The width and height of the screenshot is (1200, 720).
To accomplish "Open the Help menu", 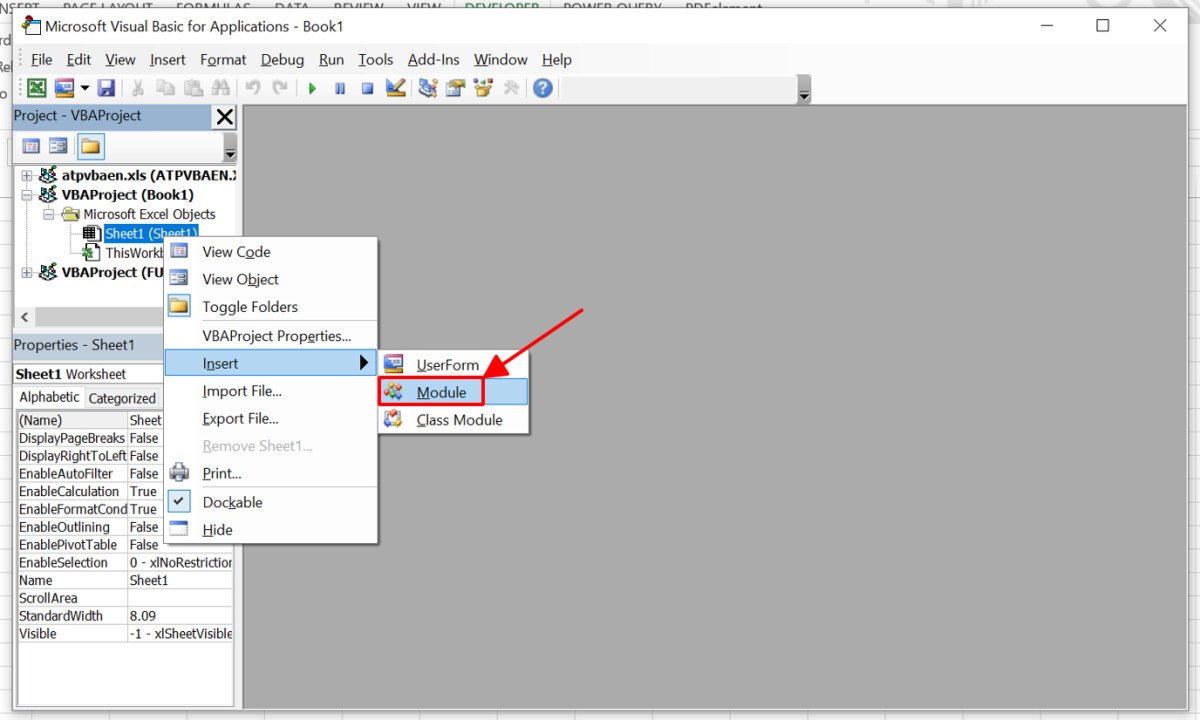I will tap(557, 60).
